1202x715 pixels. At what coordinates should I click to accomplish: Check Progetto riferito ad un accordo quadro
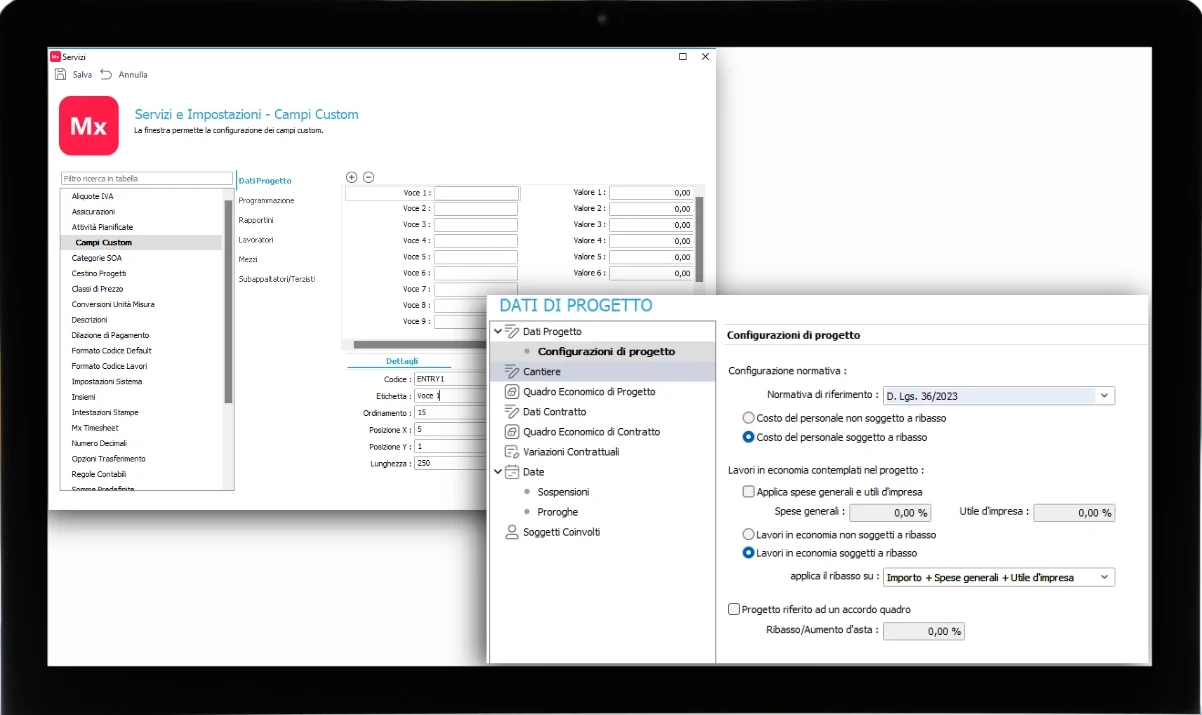[x=734, y=609]
